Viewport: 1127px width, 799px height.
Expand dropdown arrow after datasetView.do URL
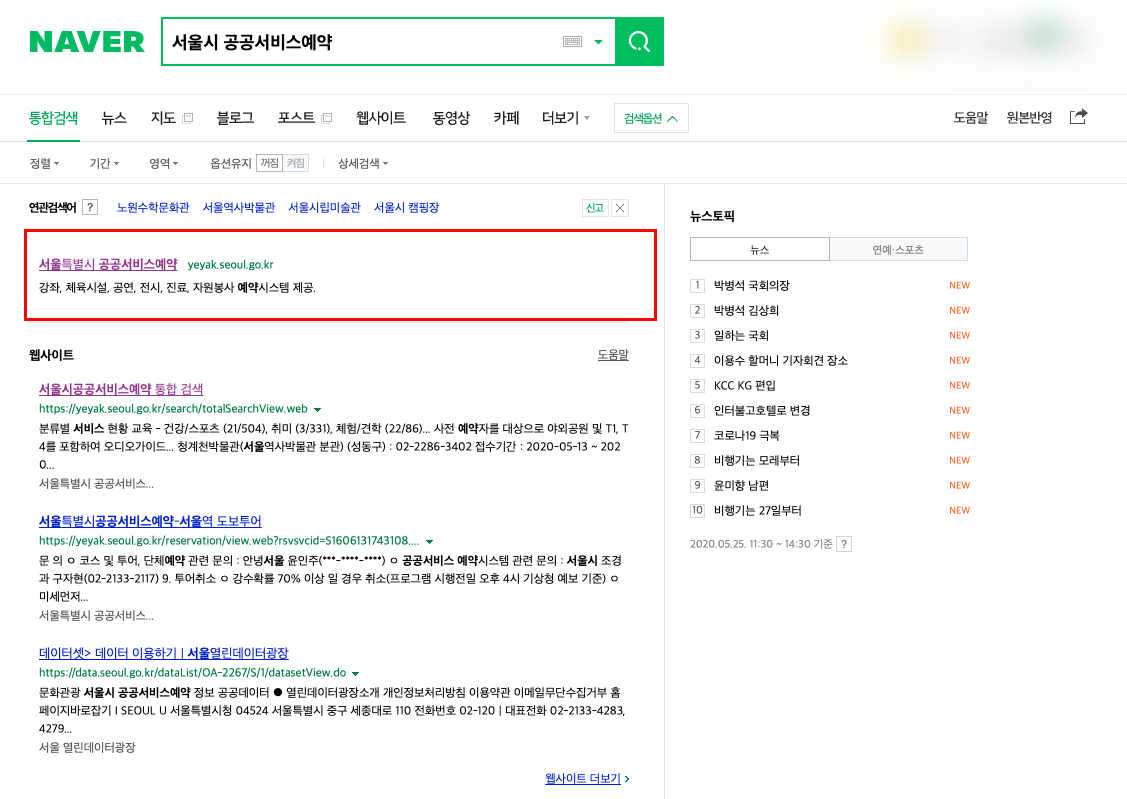pos(356,674)
